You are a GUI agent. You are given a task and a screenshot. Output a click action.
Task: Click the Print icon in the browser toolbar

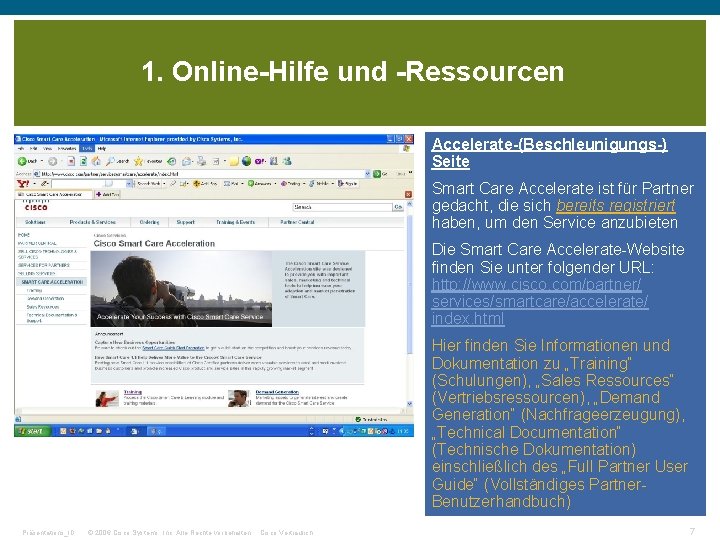pyautogui.click(x=202, y=161)
